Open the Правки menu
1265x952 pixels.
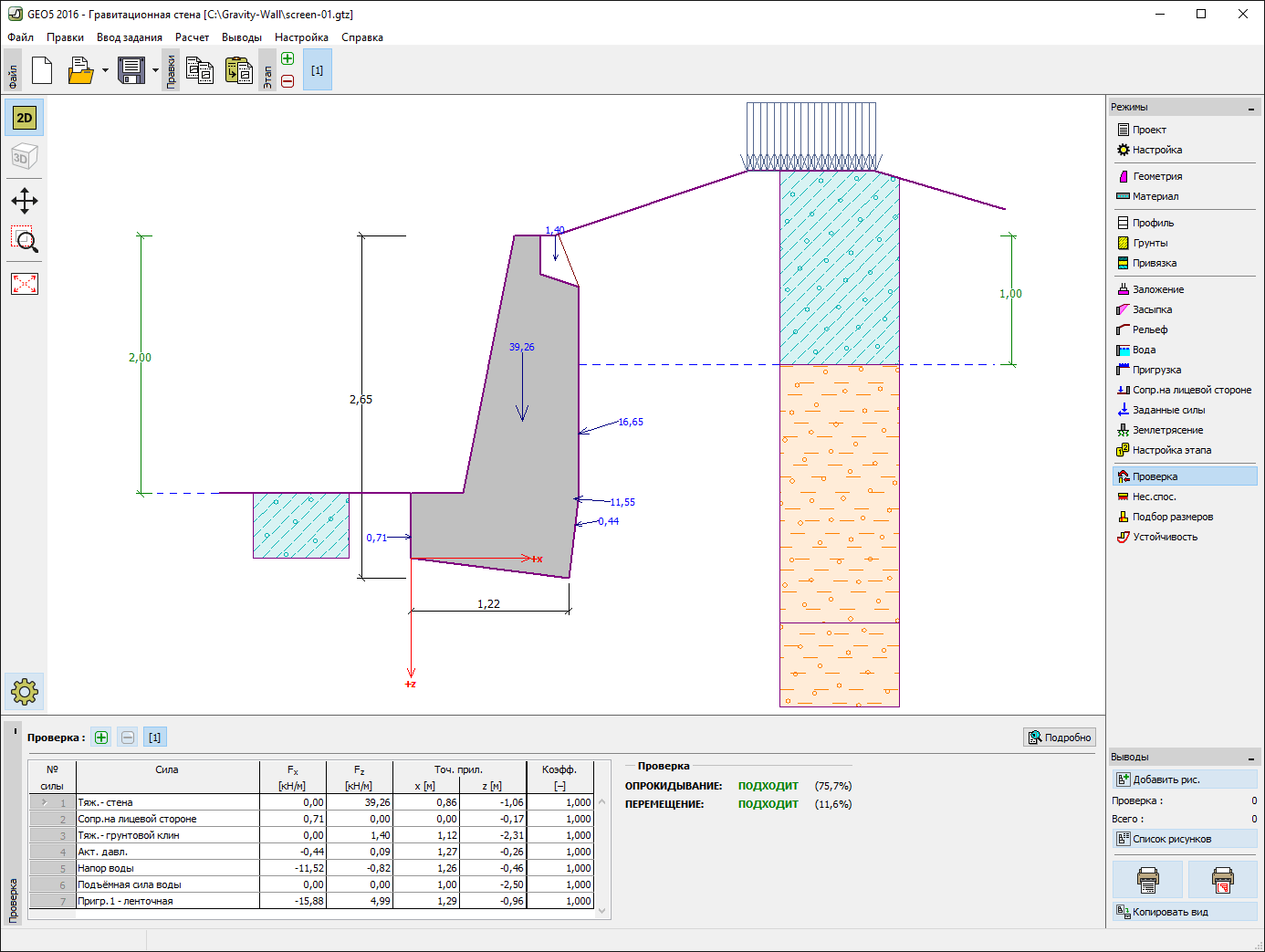(65, 37)
